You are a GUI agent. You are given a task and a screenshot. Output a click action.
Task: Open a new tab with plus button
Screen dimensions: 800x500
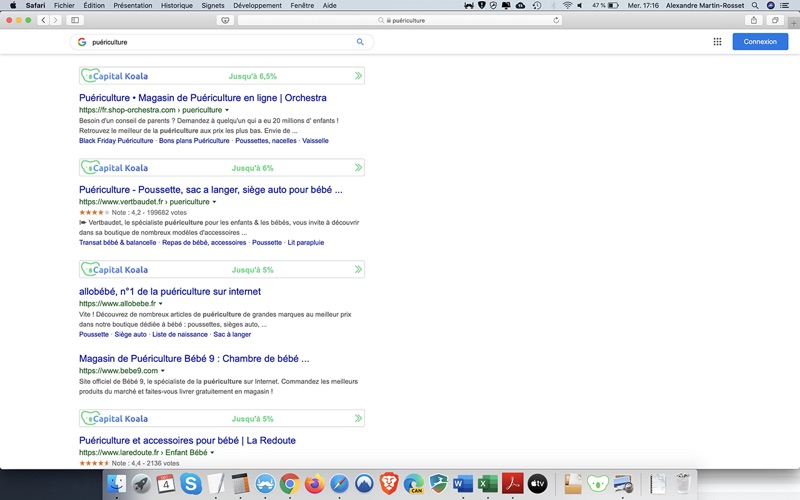click(x=793, y=22)
